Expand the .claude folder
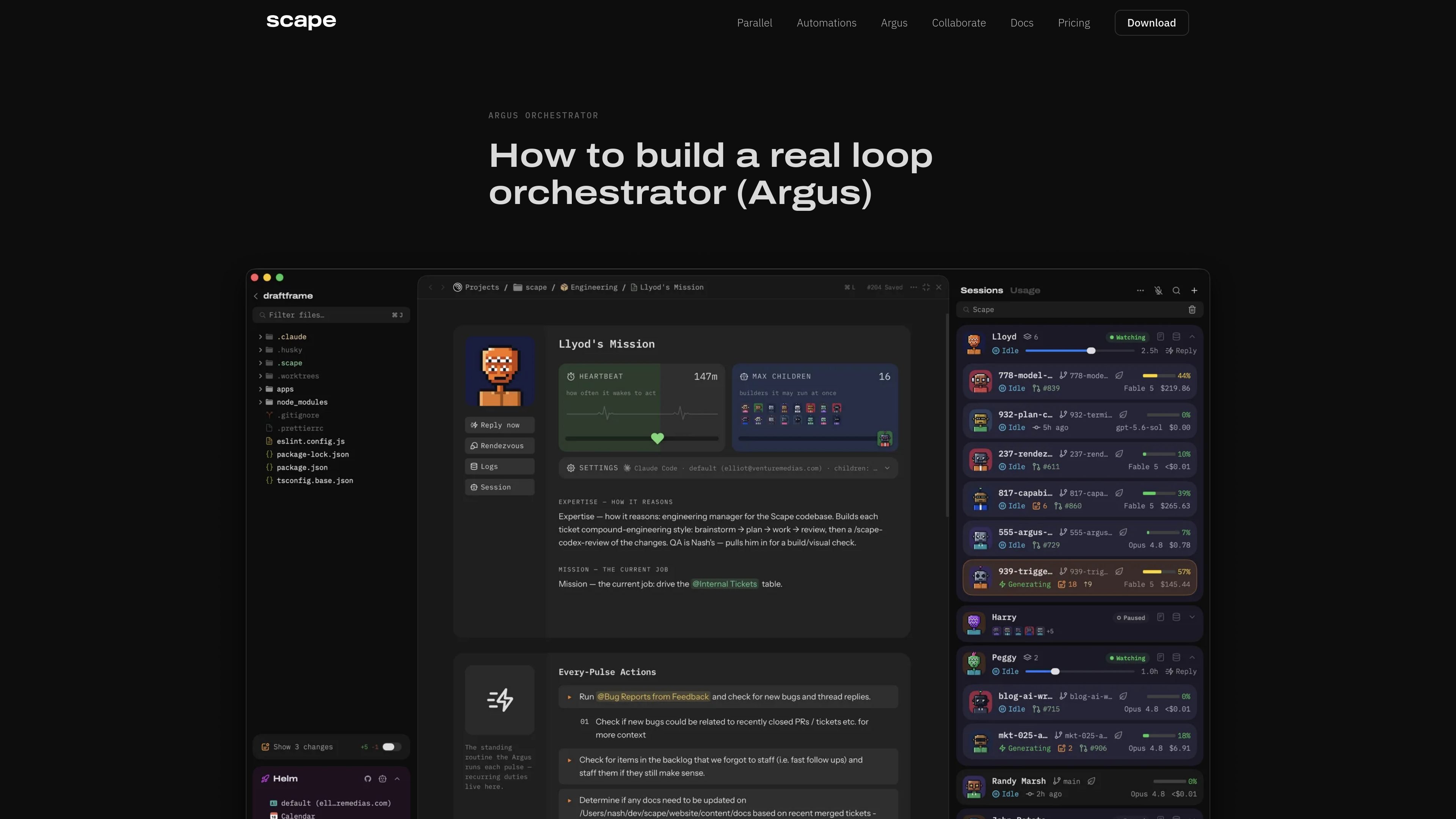 (260, 337)
